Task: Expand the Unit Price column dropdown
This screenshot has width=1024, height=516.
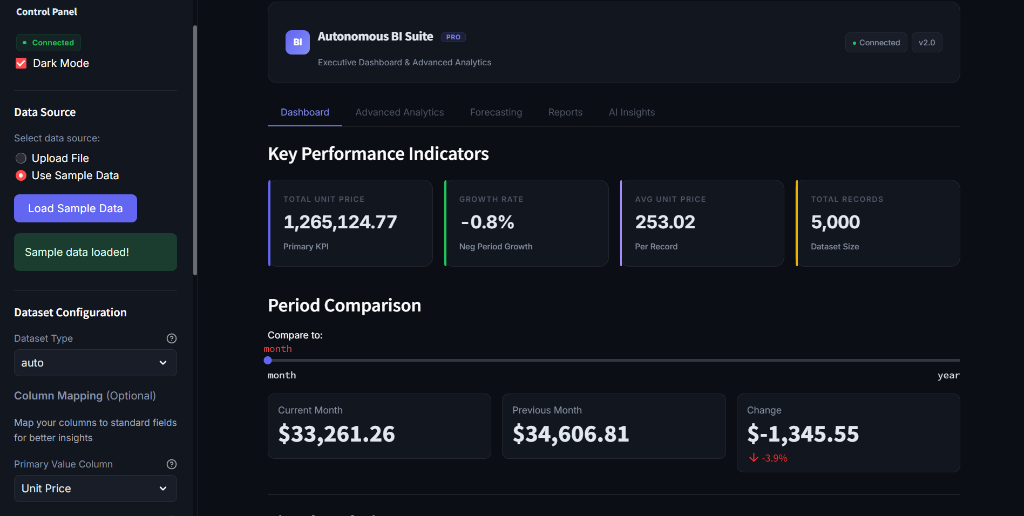Action: click(x=95, y=489)
